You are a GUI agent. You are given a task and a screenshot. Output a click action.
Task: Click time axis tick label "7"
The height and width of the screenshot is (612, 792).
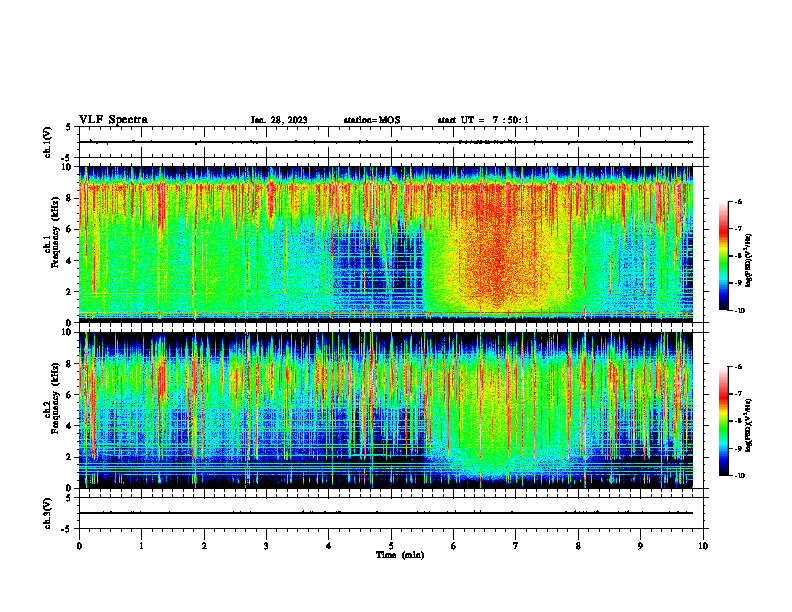click(516, 546)
